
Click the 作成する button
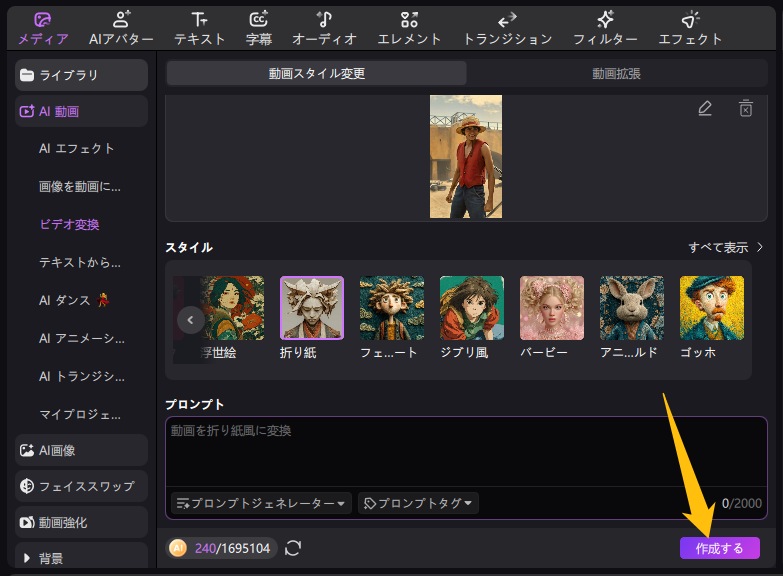pos(719,548)
